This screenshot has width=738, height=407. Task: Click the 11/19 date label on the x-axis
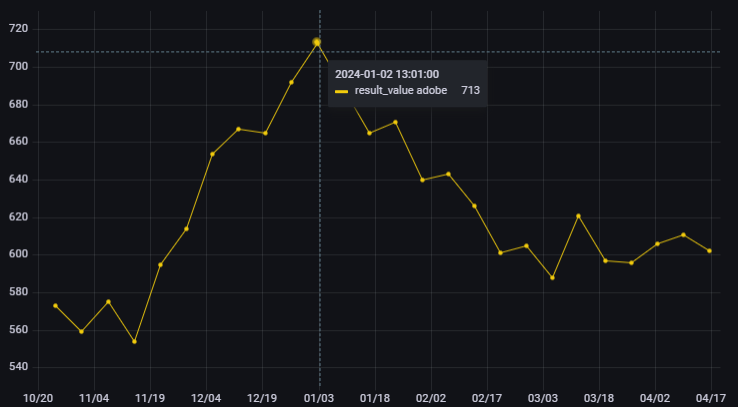[150, 399]
